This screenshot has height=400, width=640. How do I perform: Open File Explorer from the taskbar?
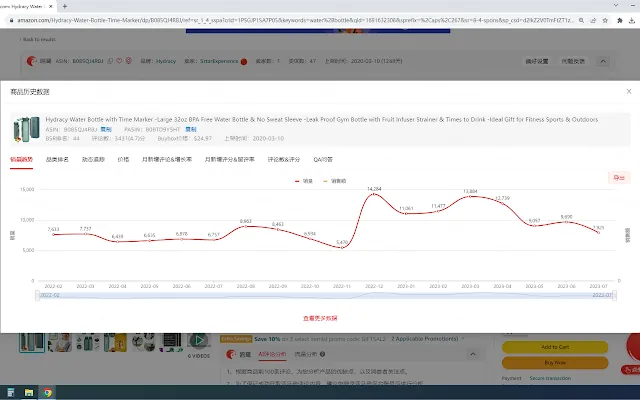click(x=29, y=393)
